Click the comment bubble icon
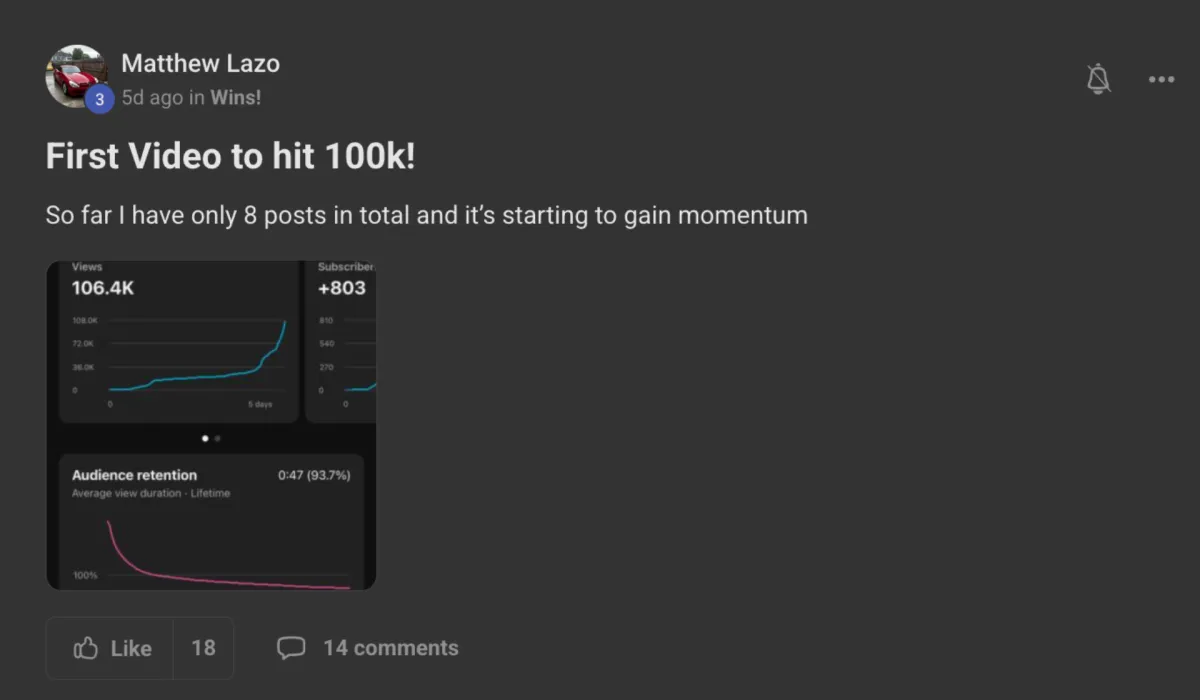This screenshot has height=700, width=1200. coord(290,648)
